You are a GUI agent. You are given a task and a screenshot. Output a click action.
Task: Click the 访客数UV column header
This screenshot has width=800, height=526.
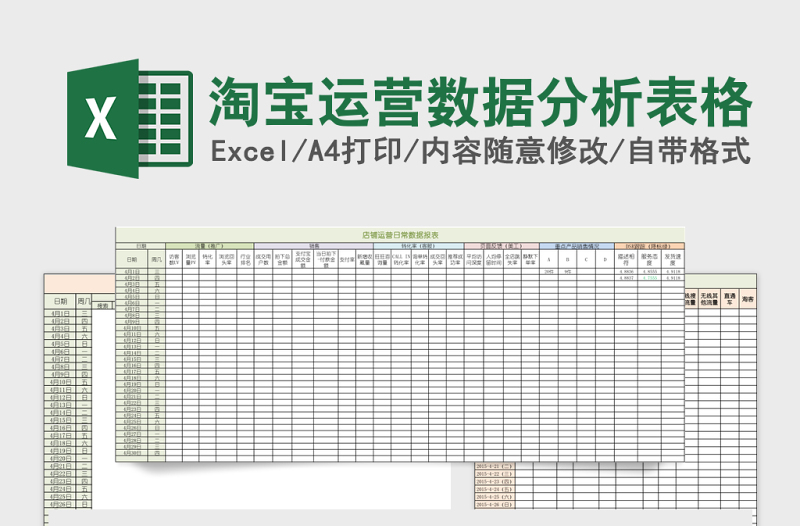174,259
